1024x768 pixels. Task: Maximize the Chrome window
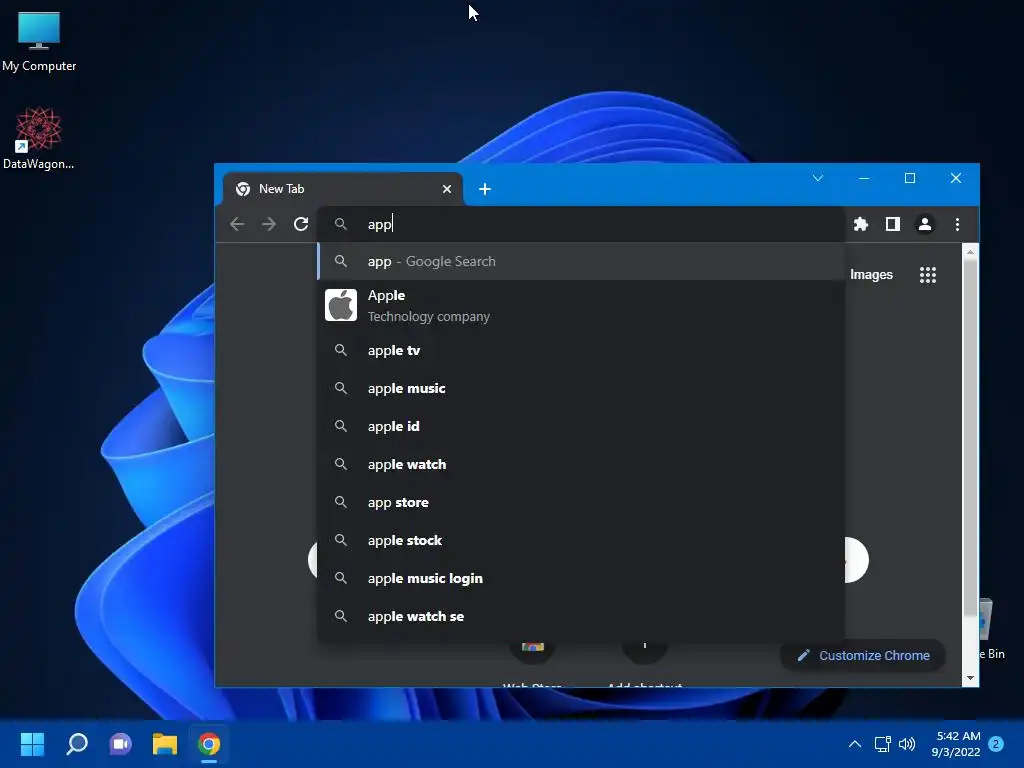pos(910,178)
